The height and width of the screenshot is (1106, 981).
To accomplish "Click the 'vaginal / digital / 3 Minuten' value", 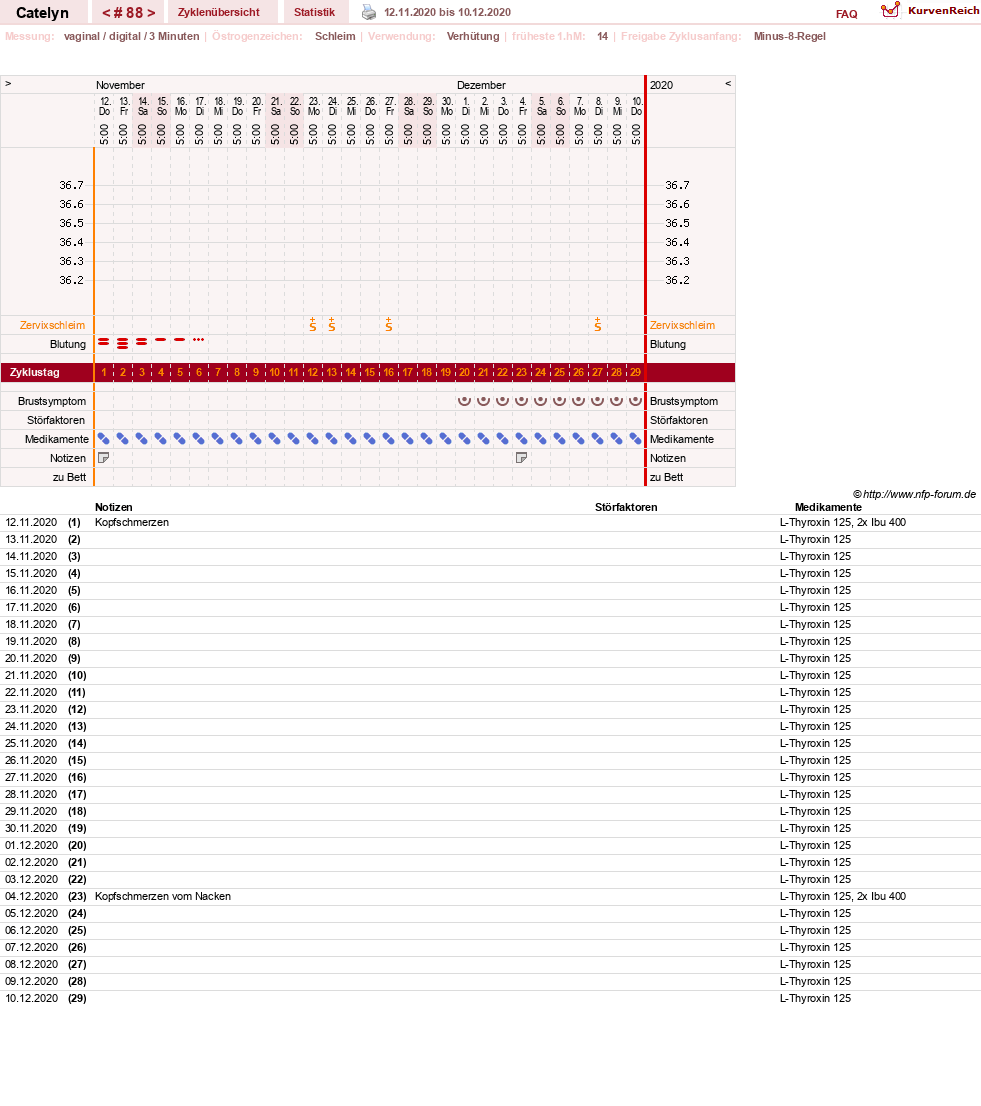I will point(132,36).
